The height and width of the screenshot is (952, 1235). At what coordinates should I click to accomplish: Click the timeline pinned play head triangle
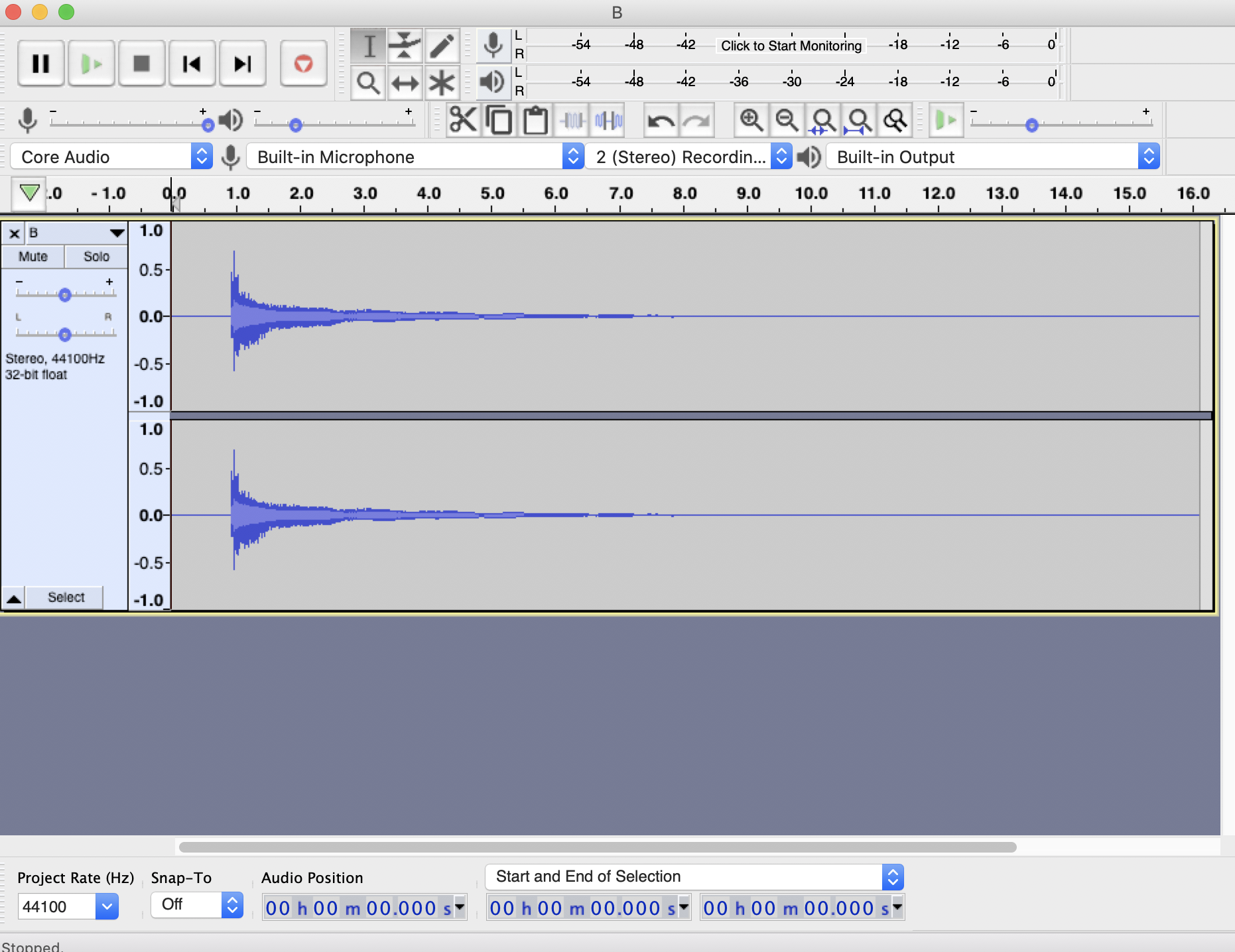click(29, 193)
